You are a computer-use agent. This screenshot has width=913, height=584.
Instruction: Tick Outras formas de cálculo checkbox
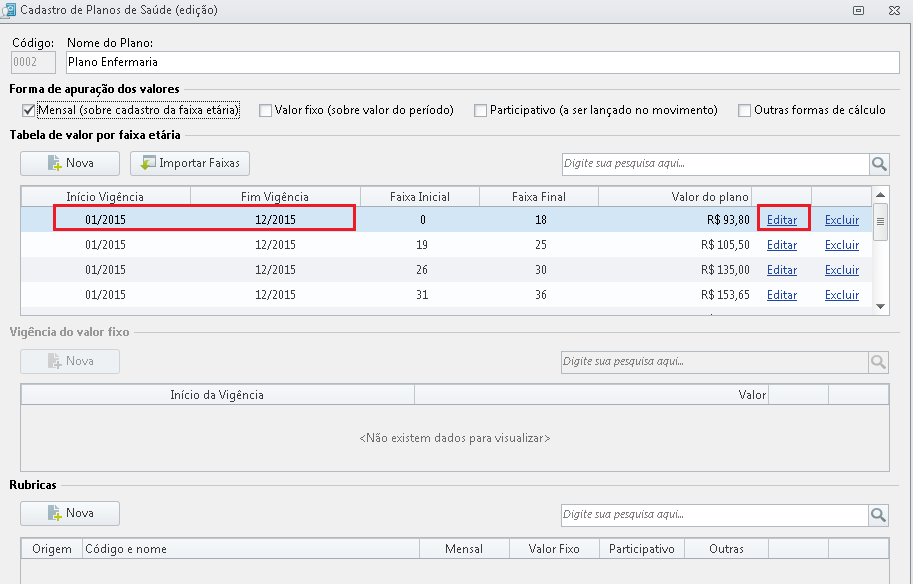point(744,110)
